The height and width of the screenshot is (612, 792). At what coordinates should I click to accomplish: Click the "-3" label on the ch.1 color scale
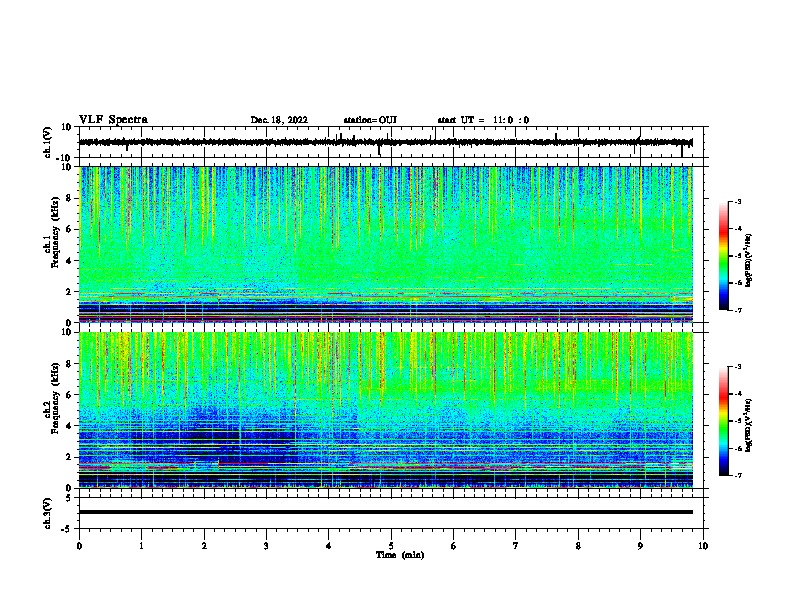737,201
